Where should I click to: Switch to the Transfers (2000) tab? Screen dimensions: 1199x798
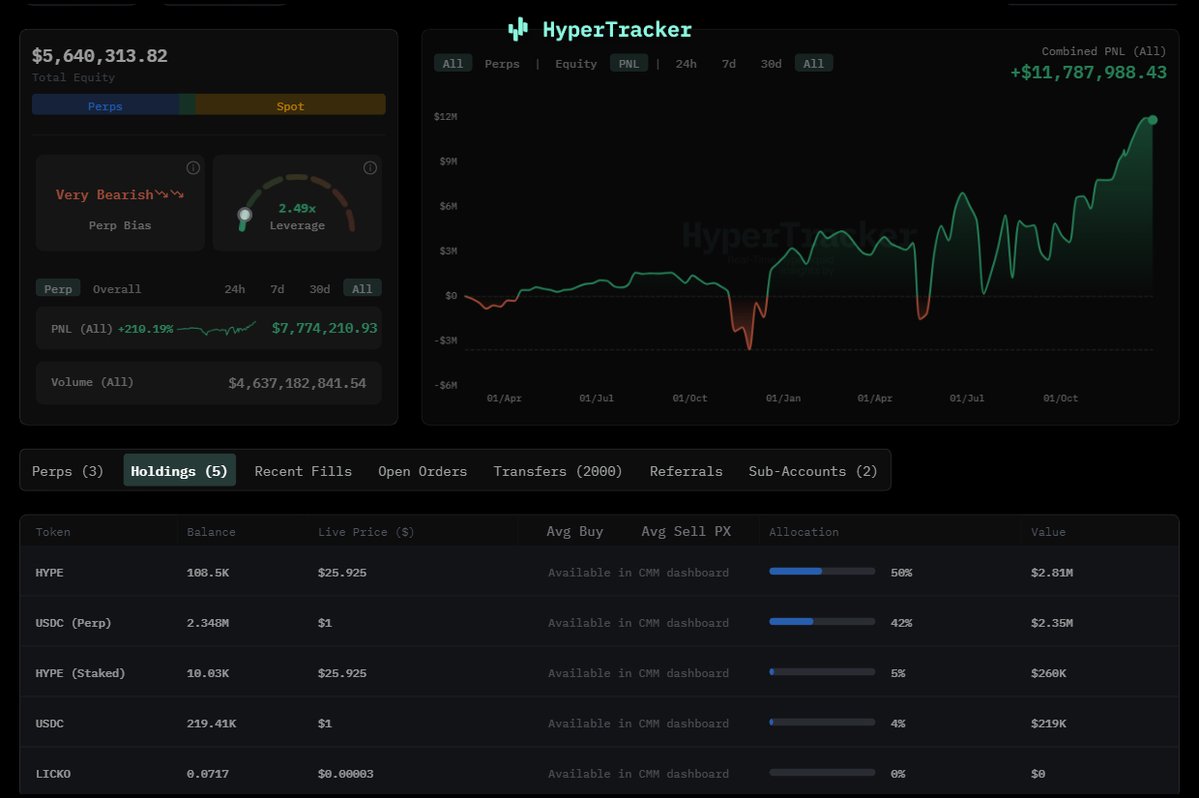pos(558,471)
